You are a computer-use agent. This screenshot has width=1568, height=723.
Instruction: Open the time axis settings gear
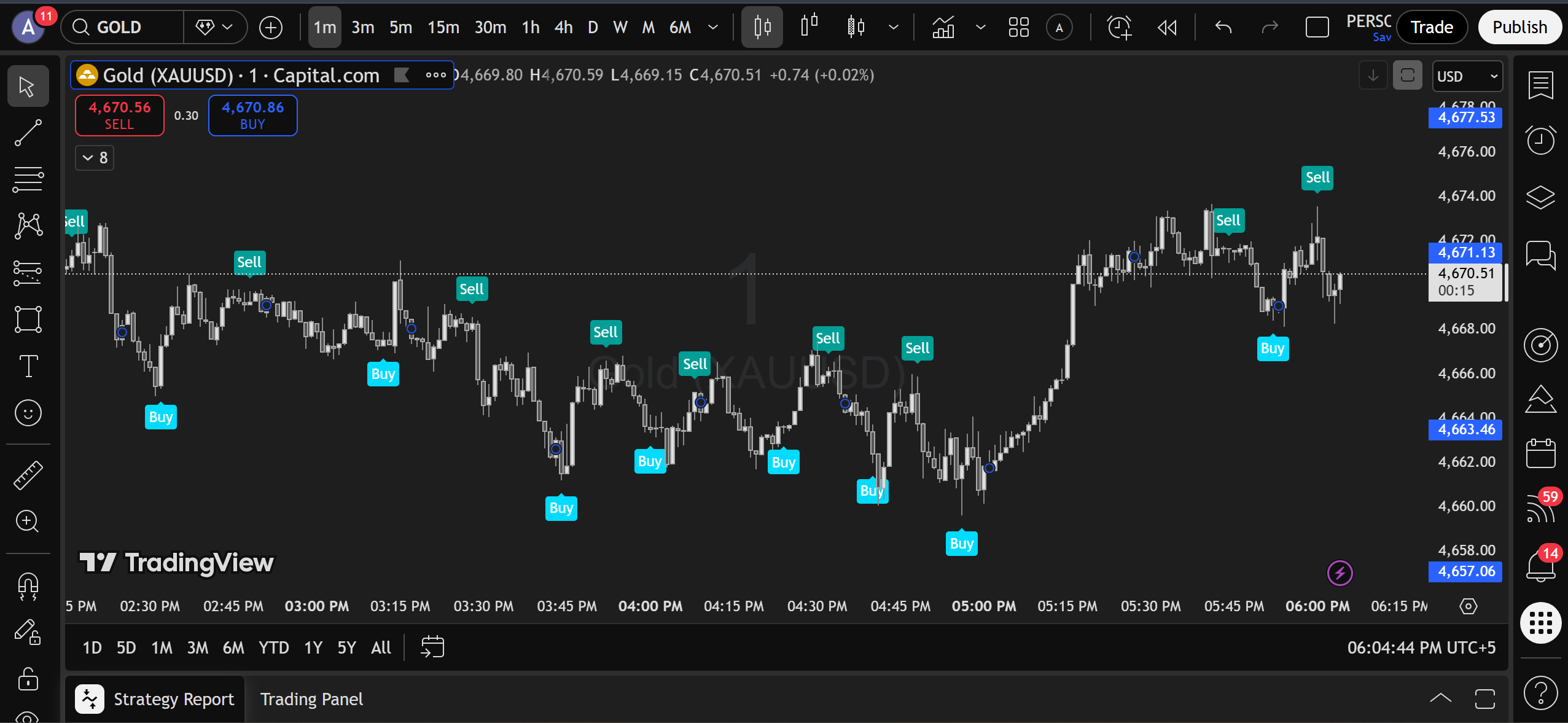click(x=1468, y=606)
